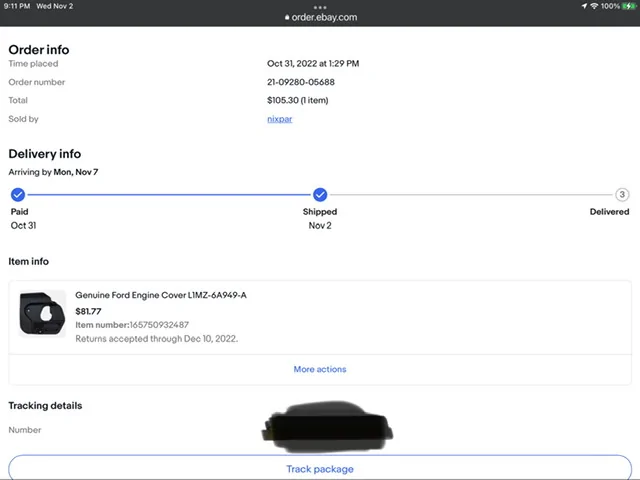The width and height of the screenshot is (640, 480).
Task: Click the Paid Oct 31 date label
Action: click(x=23, y=225)
